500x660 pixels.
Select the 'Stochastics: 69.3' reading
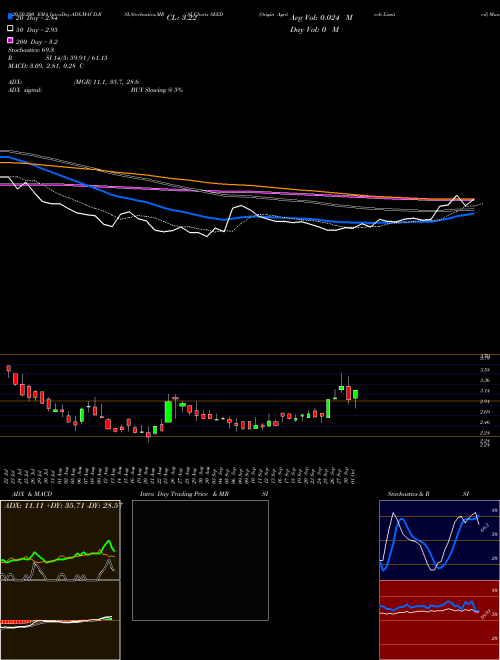(31, 50)
